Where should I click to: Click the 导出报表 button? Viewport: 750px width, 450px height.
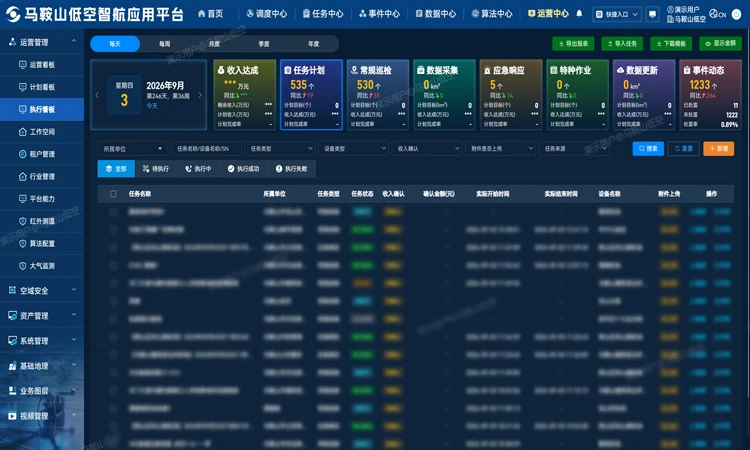click(x=574, y=44)
